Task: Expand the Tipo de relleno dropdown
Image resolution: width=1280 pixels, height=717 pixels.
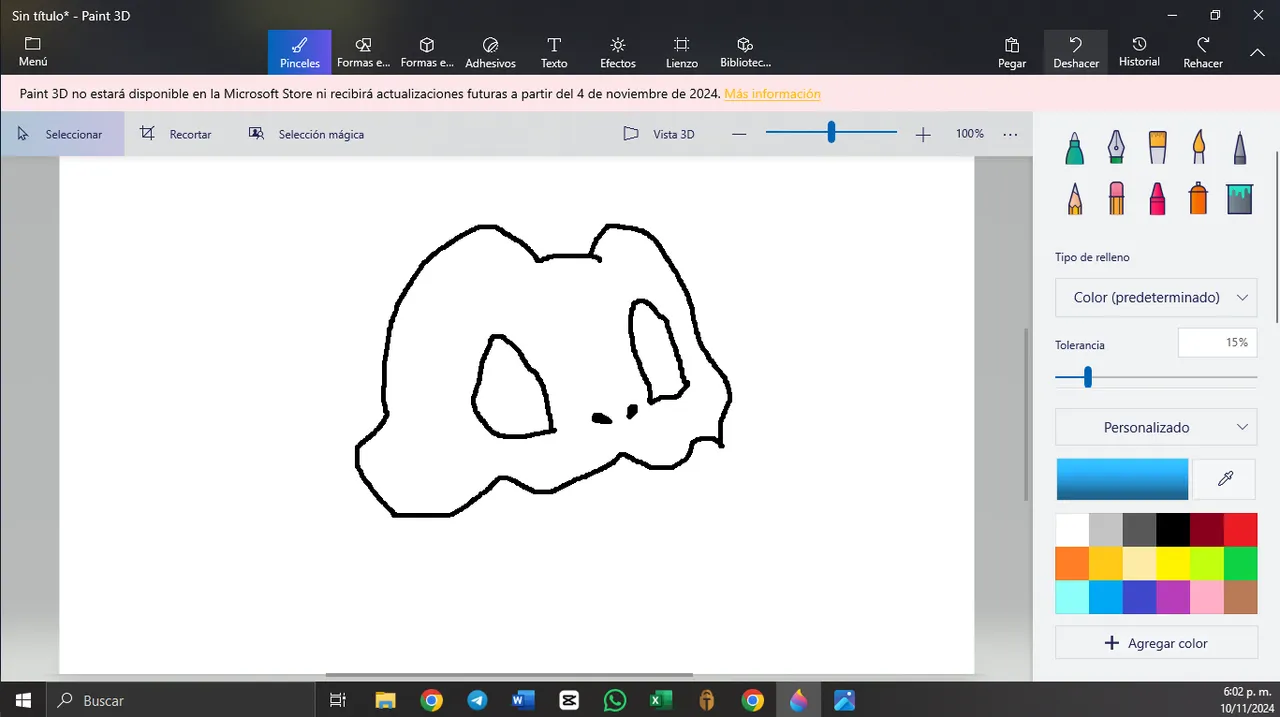Action: [1156, 297]
